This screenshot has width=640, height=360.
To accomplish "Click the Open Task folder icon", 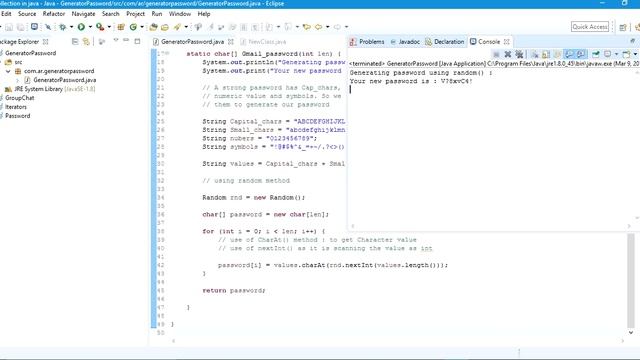I will click(x=165, y=27).
